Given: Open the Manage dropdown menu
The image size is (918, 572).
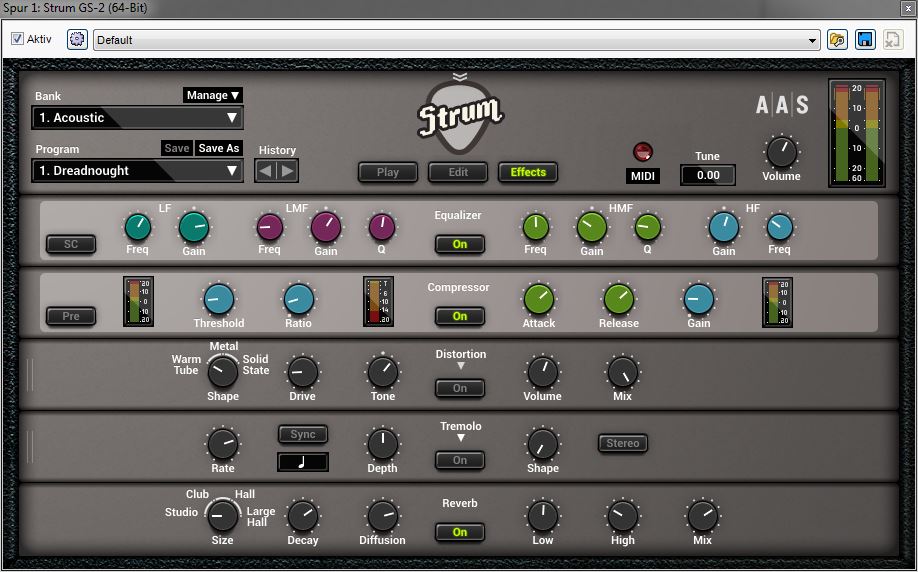Looking at the screenshot, I should pos(213,95).
